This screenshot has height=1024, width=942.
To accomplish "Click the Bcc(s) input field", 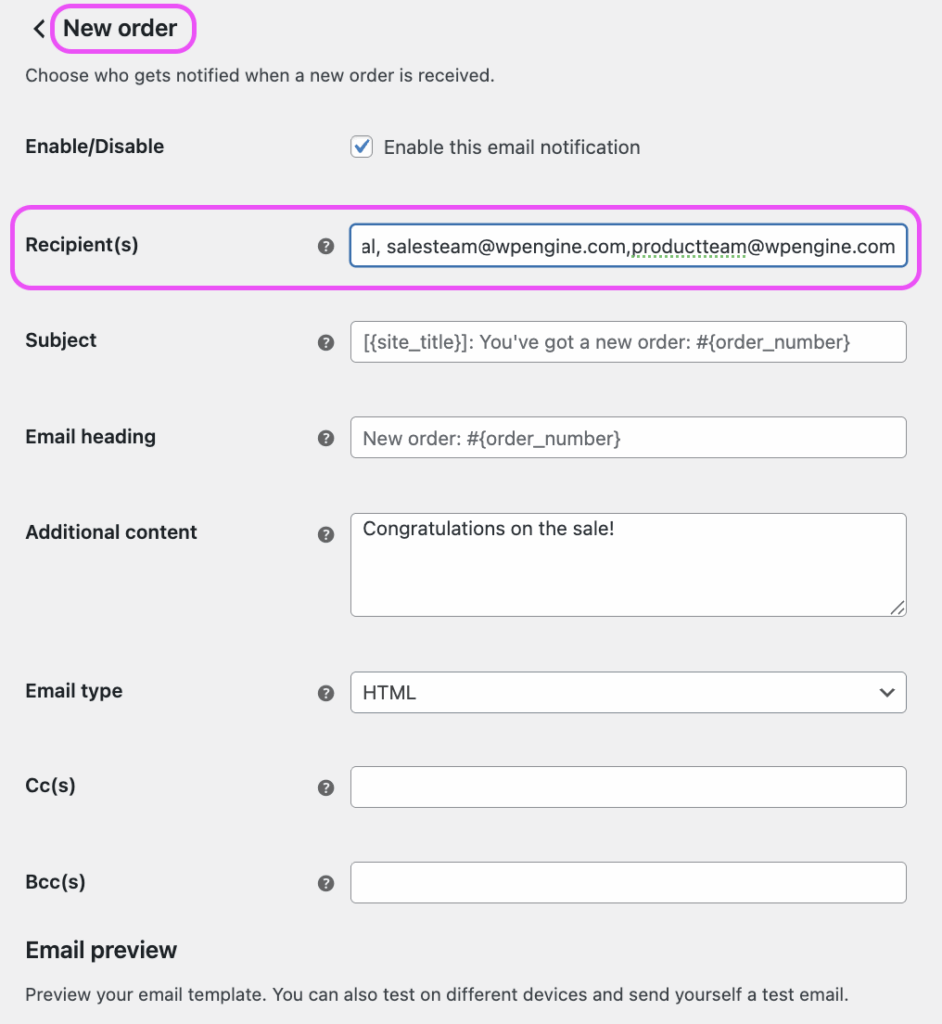I will pyautogui.click(x=628, y=883).
